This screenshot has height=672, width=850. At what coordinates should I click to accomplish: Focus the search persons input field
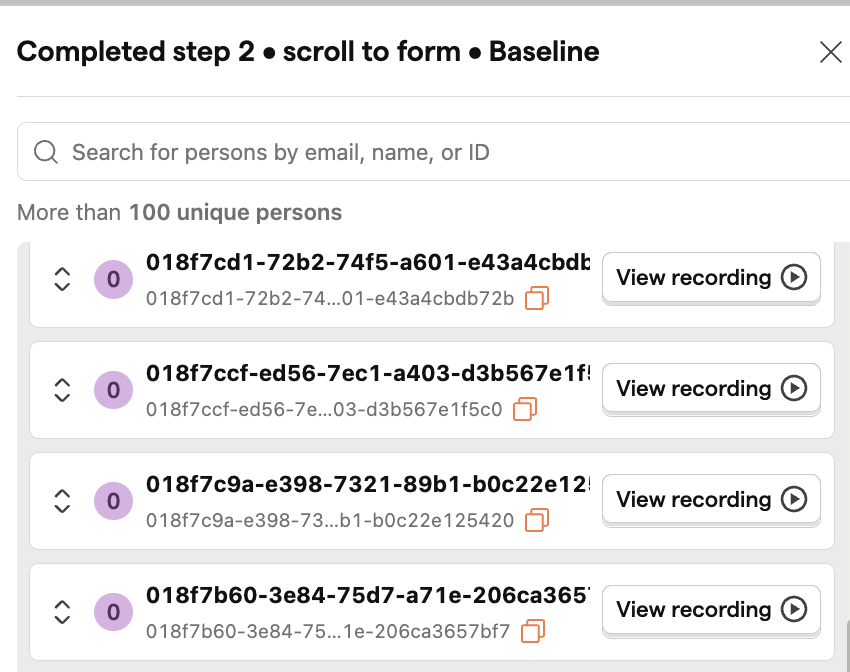(434, 152)
